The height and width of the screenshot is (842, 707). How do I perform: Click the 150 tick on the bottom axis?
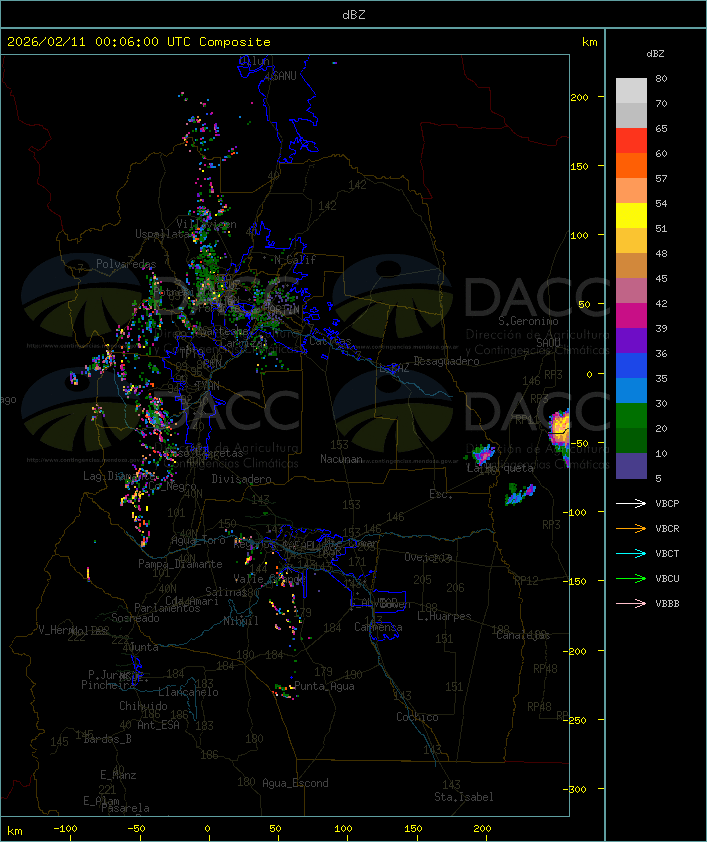click(413, 829)
